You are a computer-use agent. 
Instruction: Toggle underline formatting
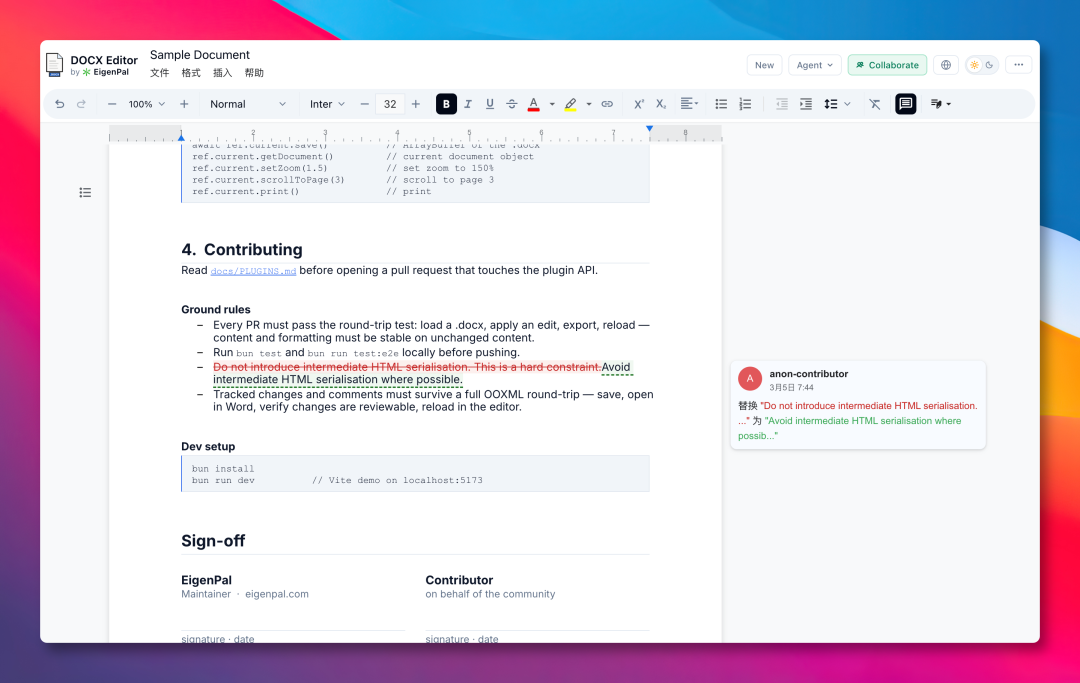coord(490,104)
